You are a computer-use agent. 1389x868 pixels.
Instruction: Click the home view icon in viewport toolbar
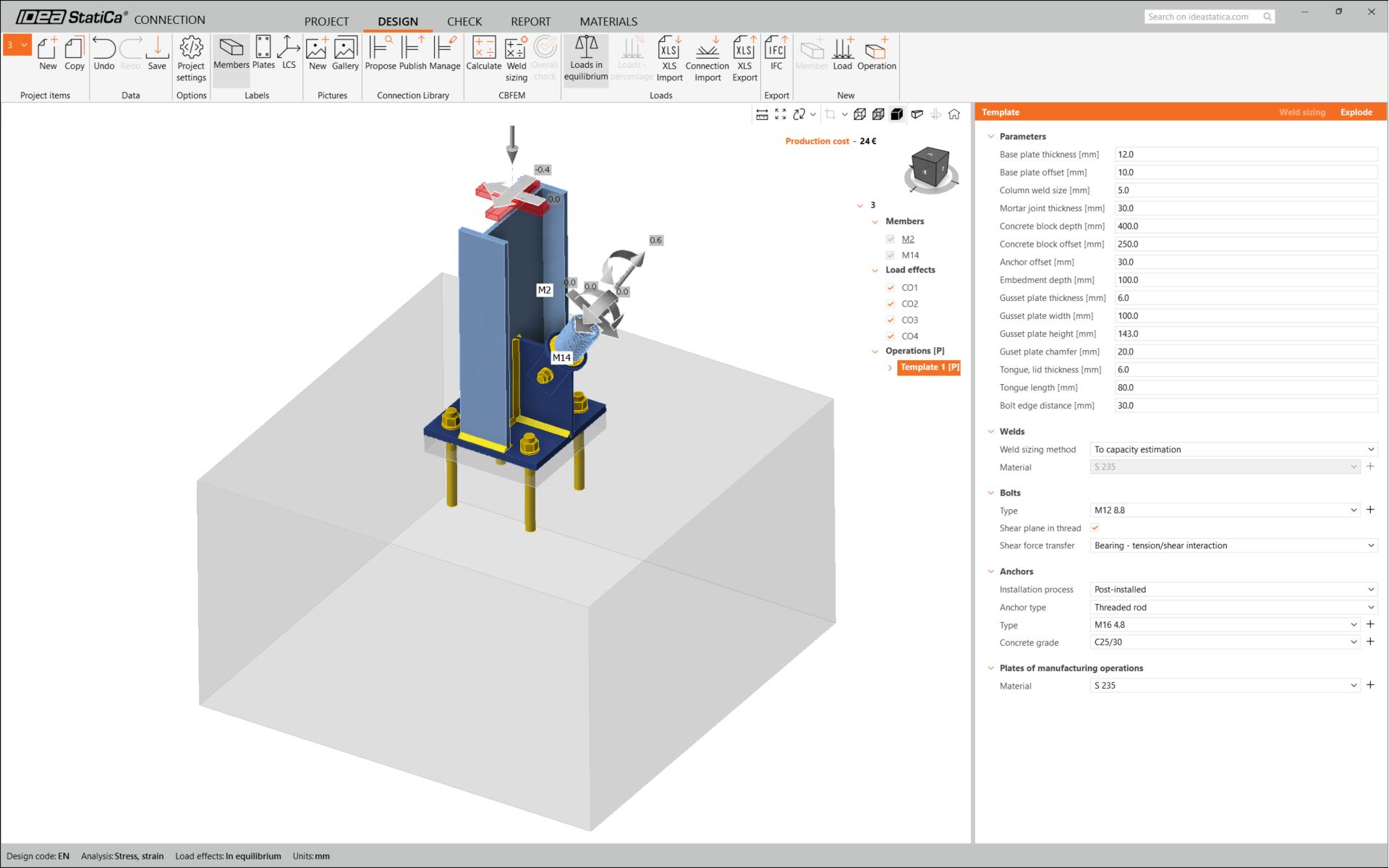(x=954, y=114)
